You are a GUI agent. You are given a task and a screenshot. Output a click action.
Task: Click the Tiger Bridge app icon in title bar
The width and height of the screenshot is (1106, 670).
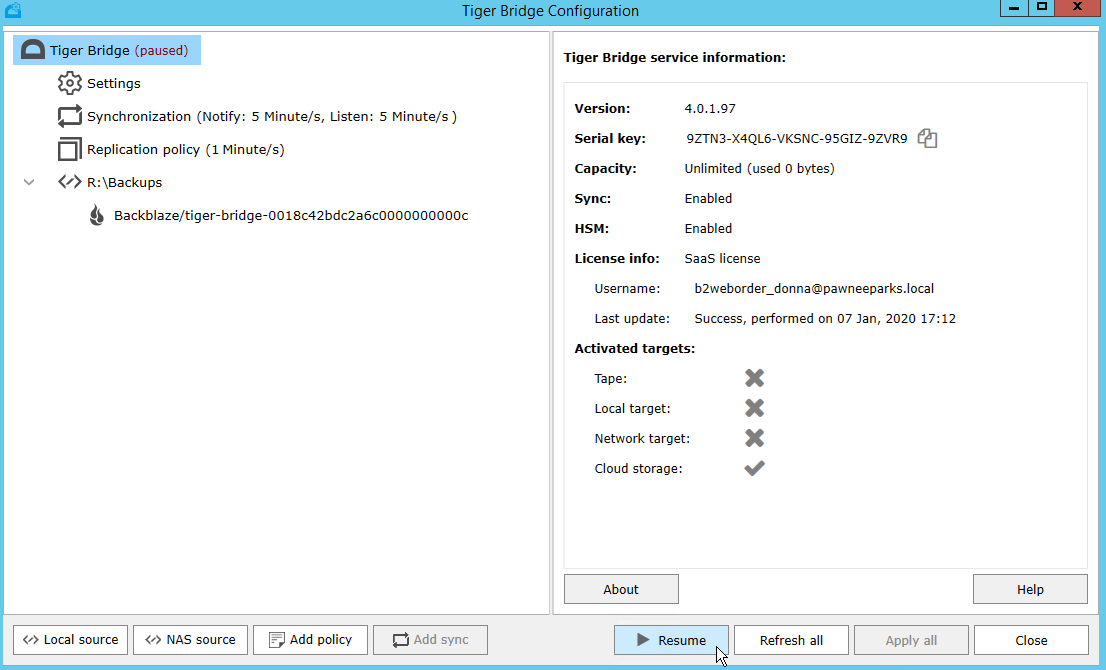(13, 10)
